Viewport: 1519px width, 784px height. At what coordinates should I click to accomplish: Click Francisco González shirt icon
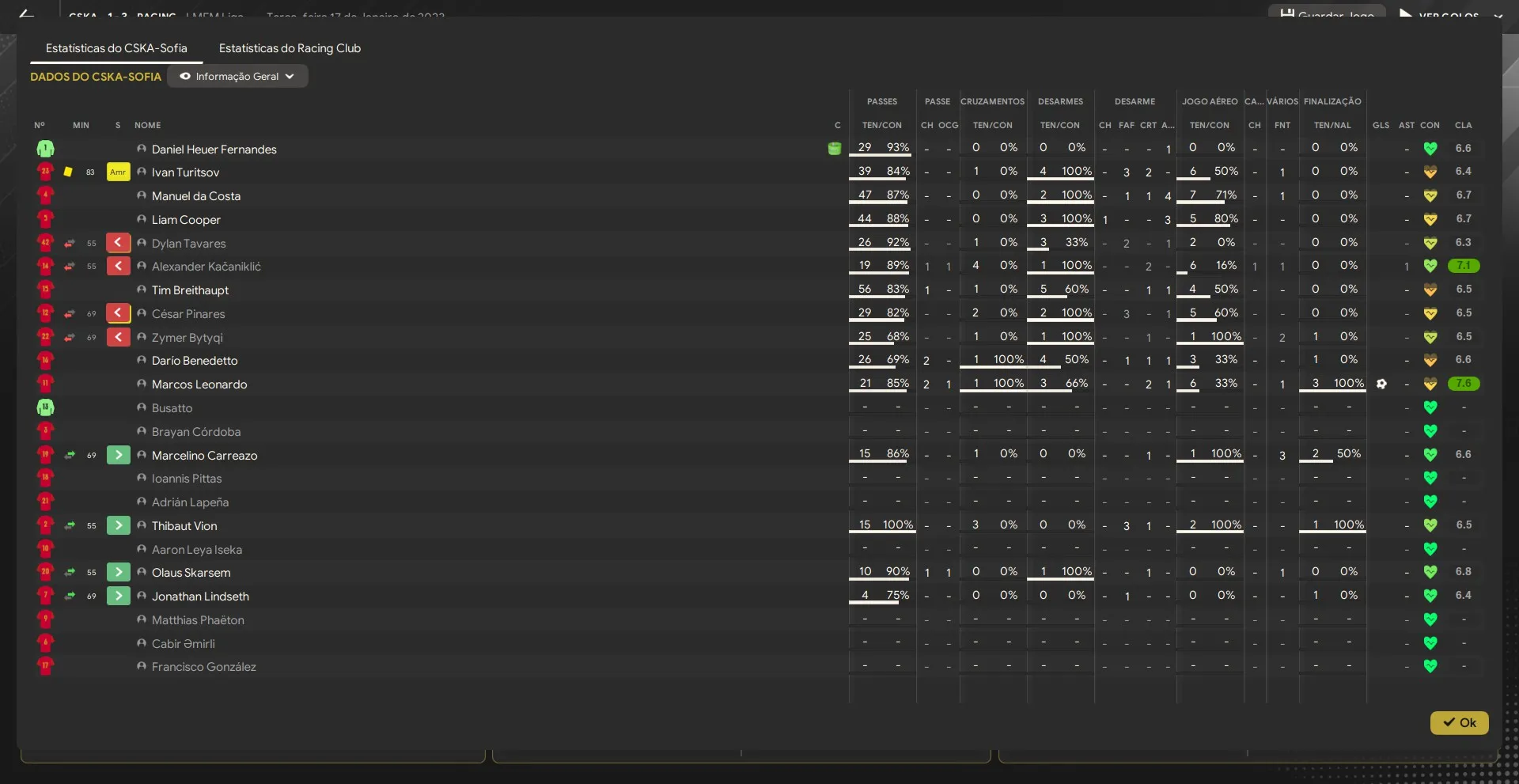(45, 666)
